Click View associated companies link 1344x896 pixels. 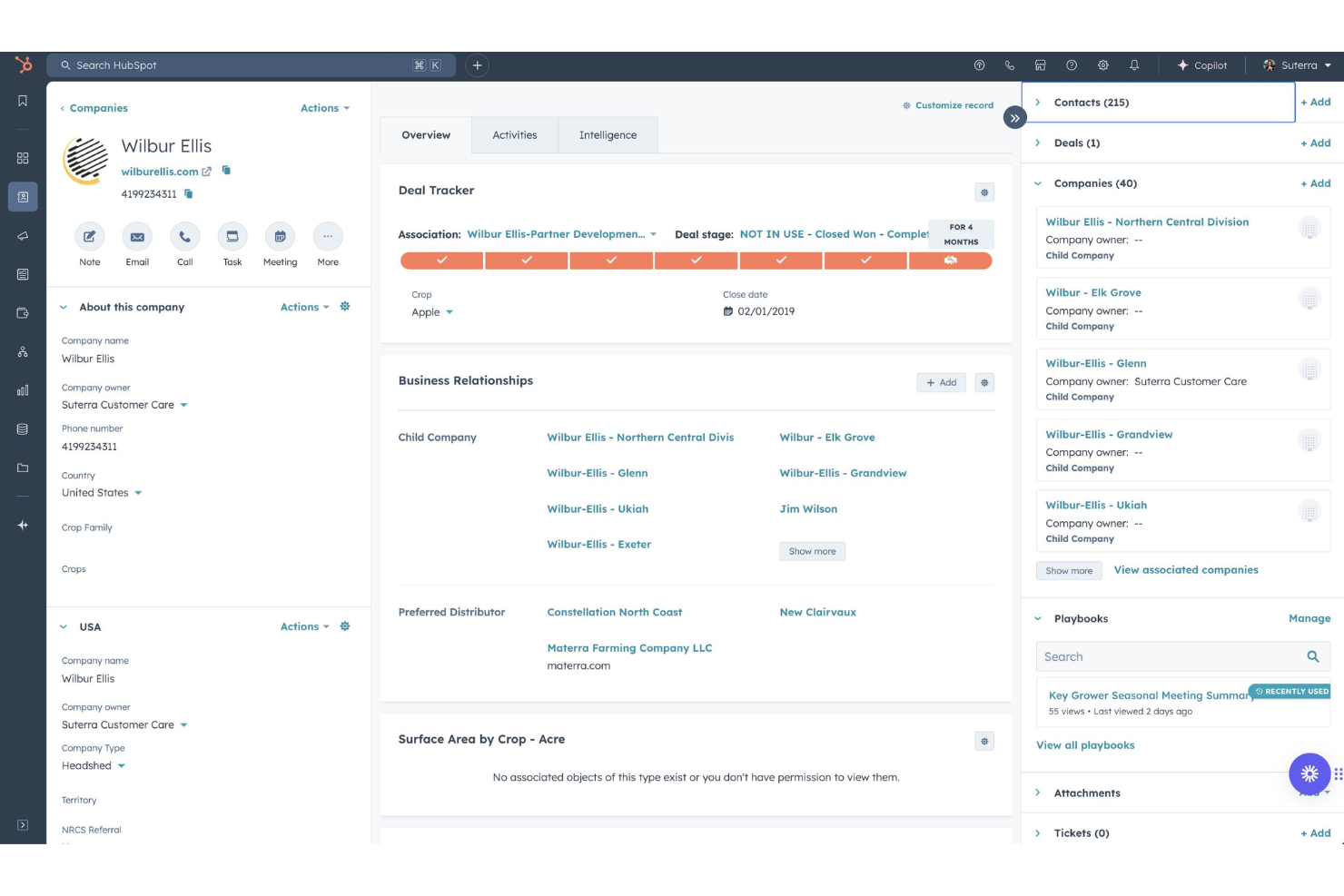point(1186,570)
